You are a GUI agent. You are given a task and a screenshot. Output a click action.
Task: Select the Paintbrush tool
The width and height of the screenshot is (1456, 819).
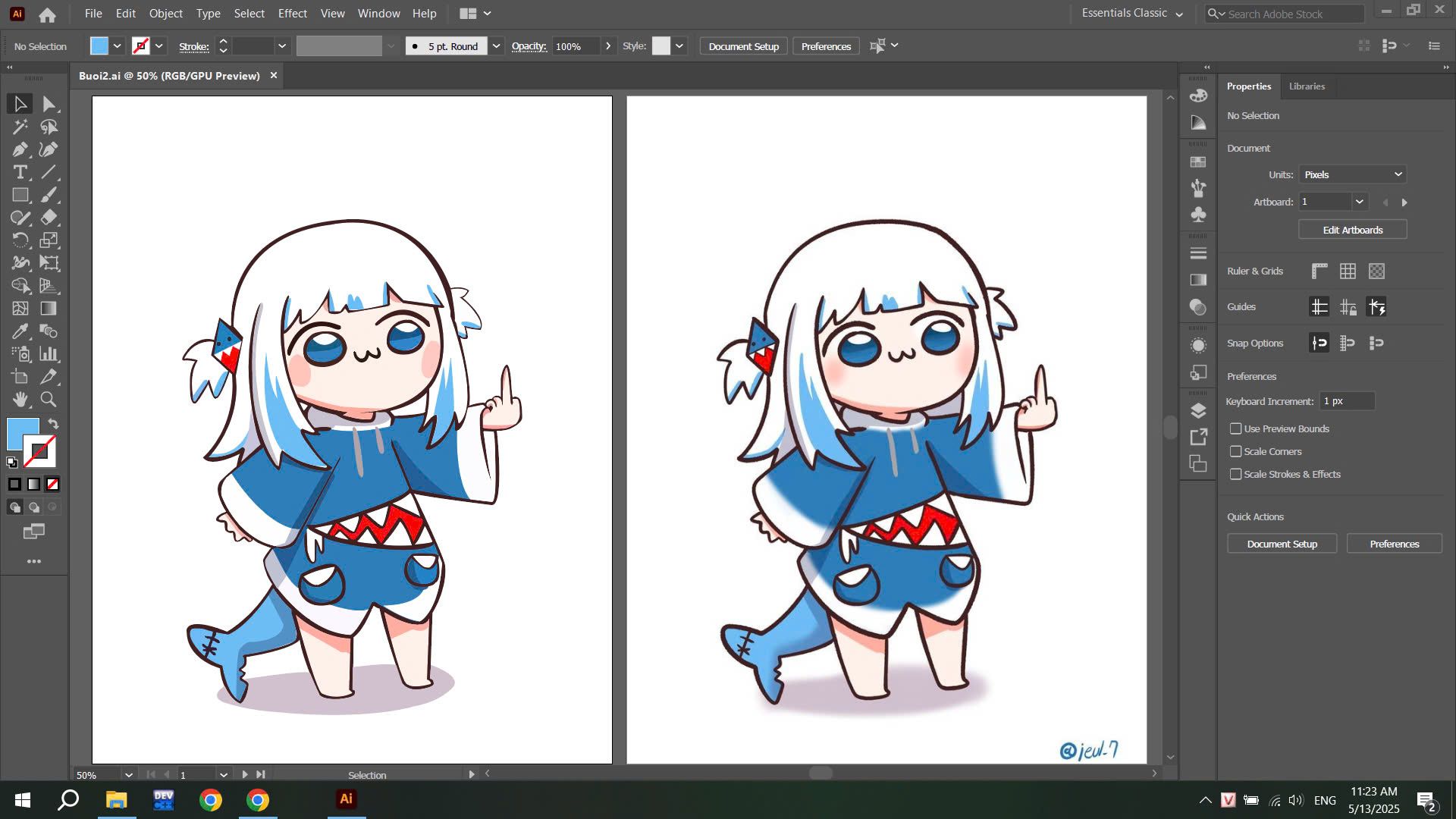coord(49,195)
